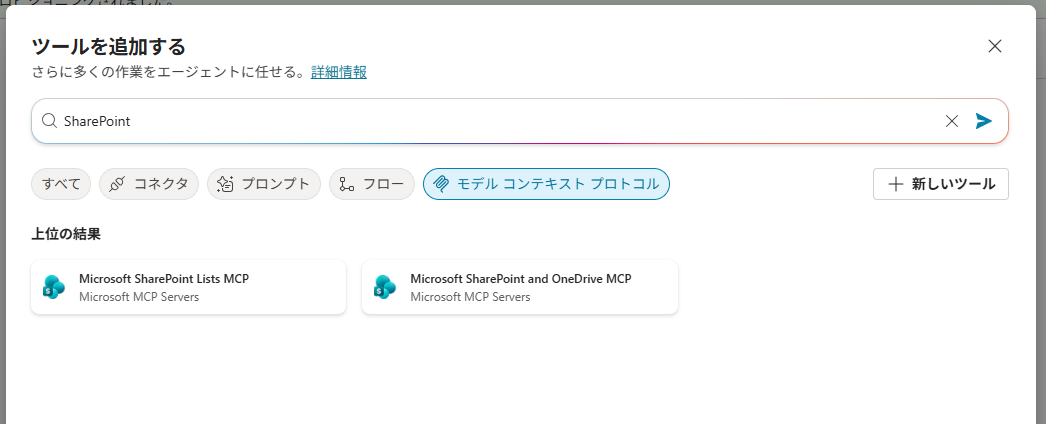
Task: Clear the SharePoint search text
Action: (x=952, y=121)
